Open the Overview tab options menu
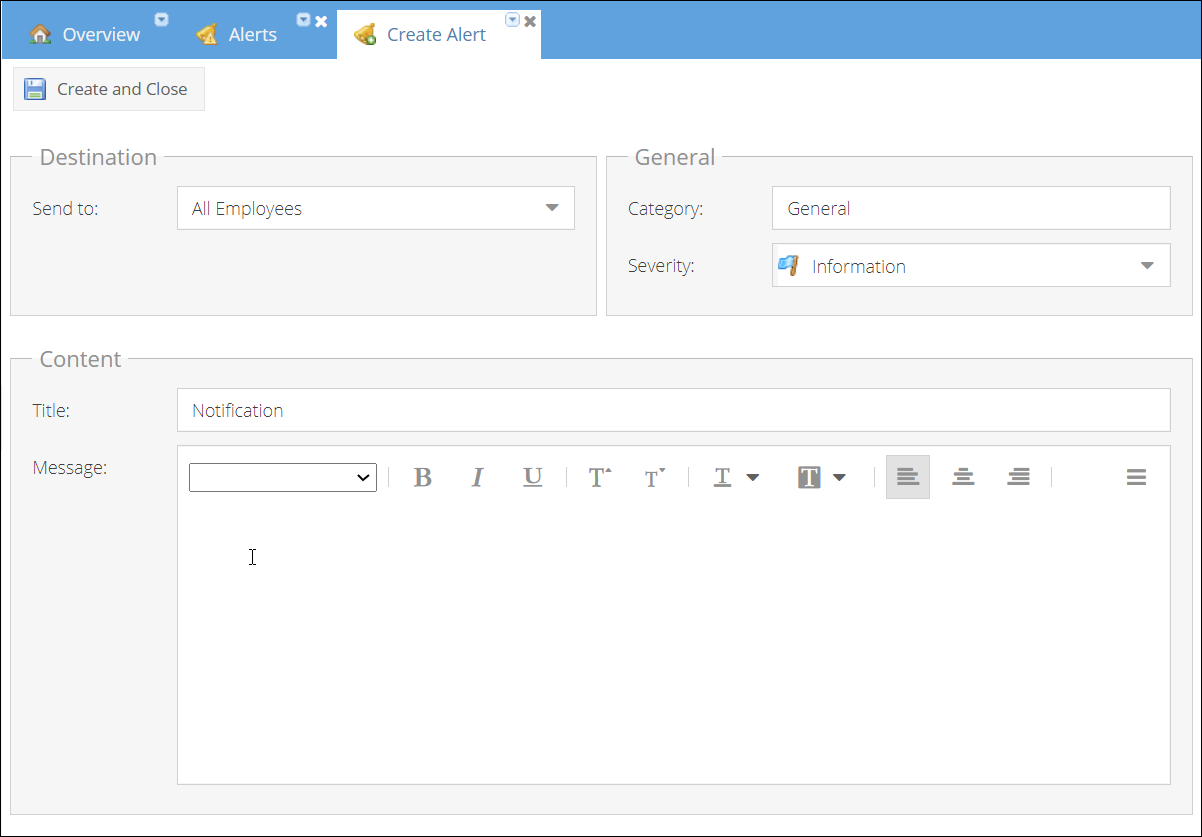This screenshot has height=837, width=1202. (x=161, y=19)
